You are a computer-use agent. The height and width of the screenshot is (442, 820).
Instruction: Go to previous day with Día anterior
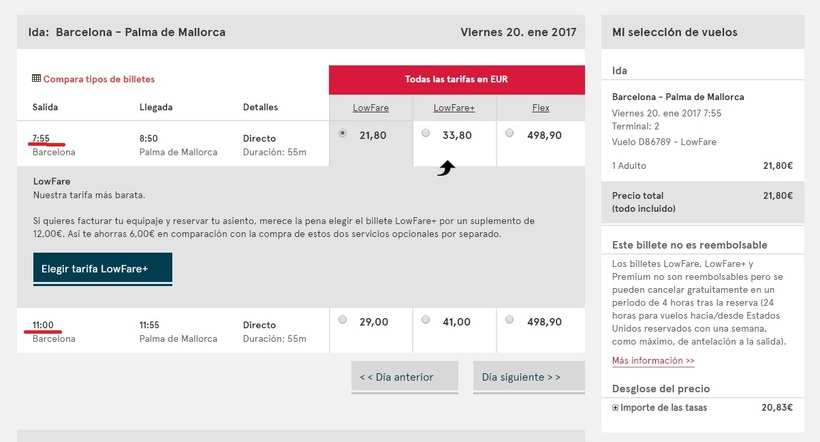pyautogui.click(x=396, y=377)
